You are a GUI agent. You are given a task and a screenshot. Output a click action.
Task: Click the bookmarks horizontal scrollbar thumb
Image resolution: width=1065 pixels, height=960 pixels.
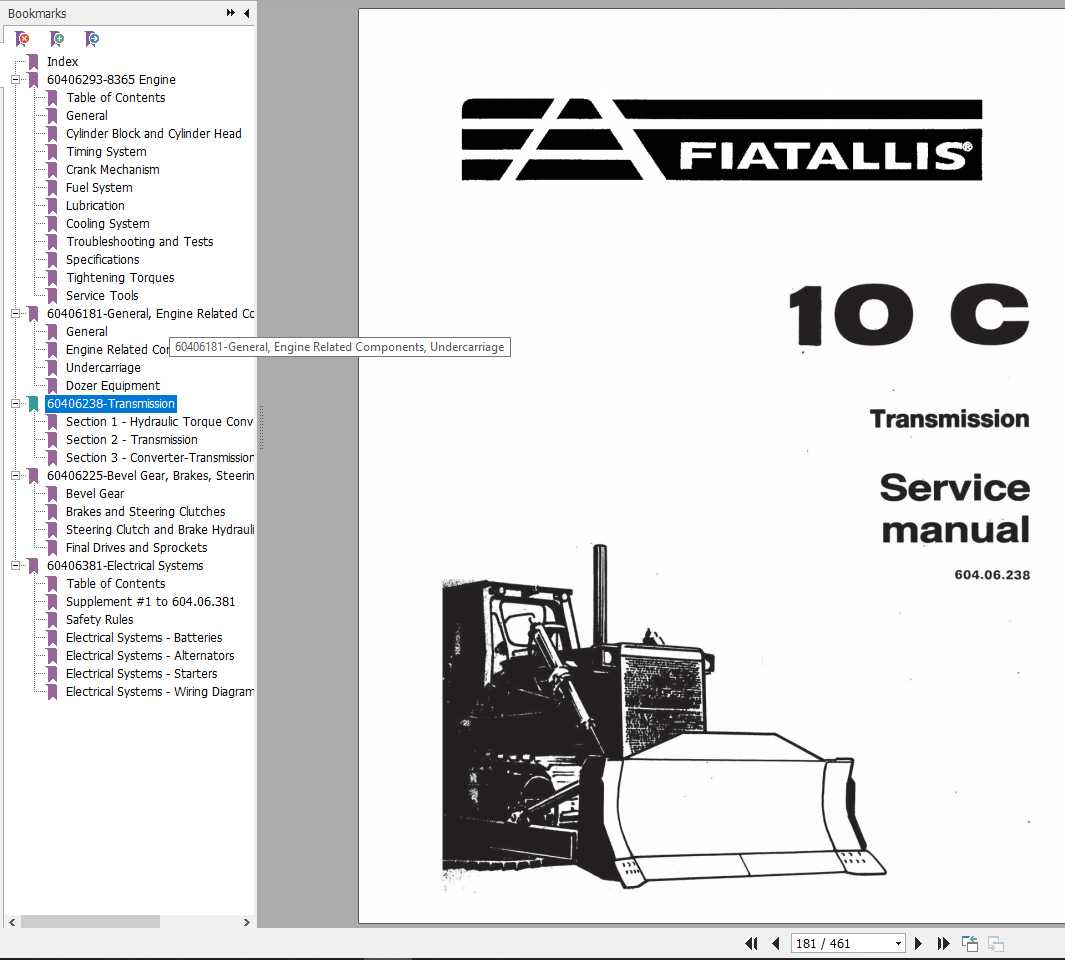90,922
